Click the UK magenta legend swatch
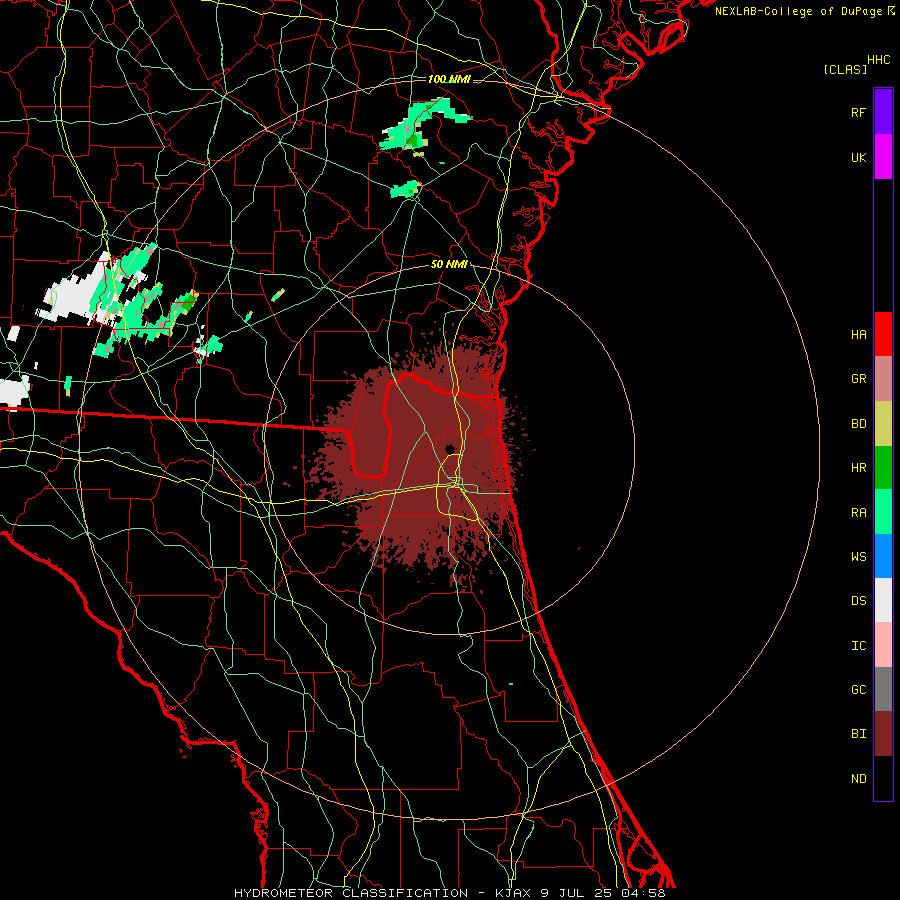 tap(883, 157)
